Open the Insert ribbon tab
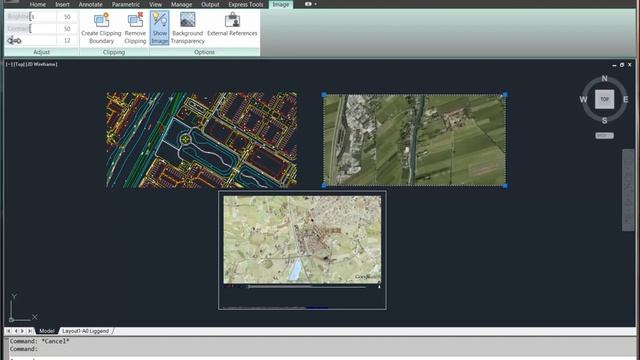Screen dimensions: 640x360 [x=62, y=4]
